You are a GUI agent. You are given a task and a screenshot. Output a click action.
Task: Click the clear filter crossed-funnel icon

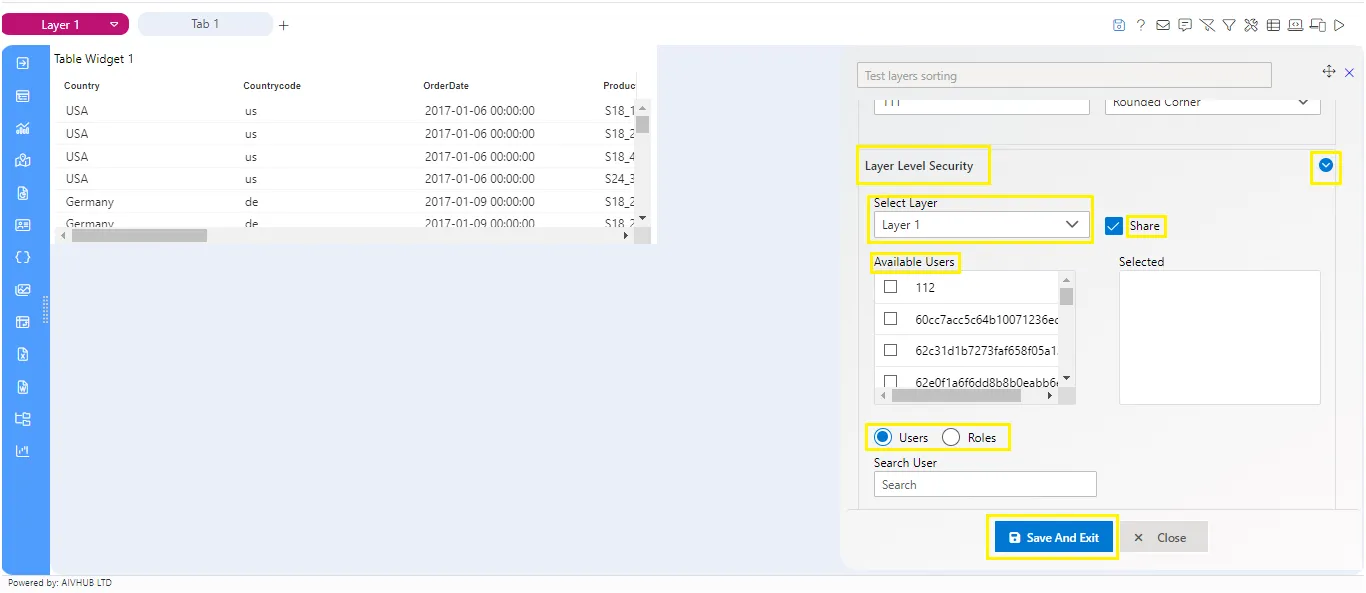click(x=1207, y=25)
